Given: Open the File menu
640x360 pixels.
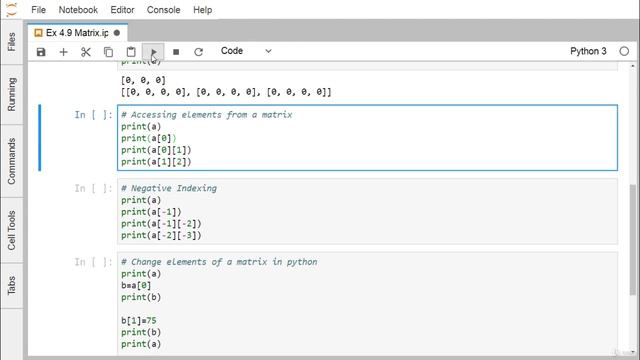Looking at the screenshot, I should coord(38,10).
